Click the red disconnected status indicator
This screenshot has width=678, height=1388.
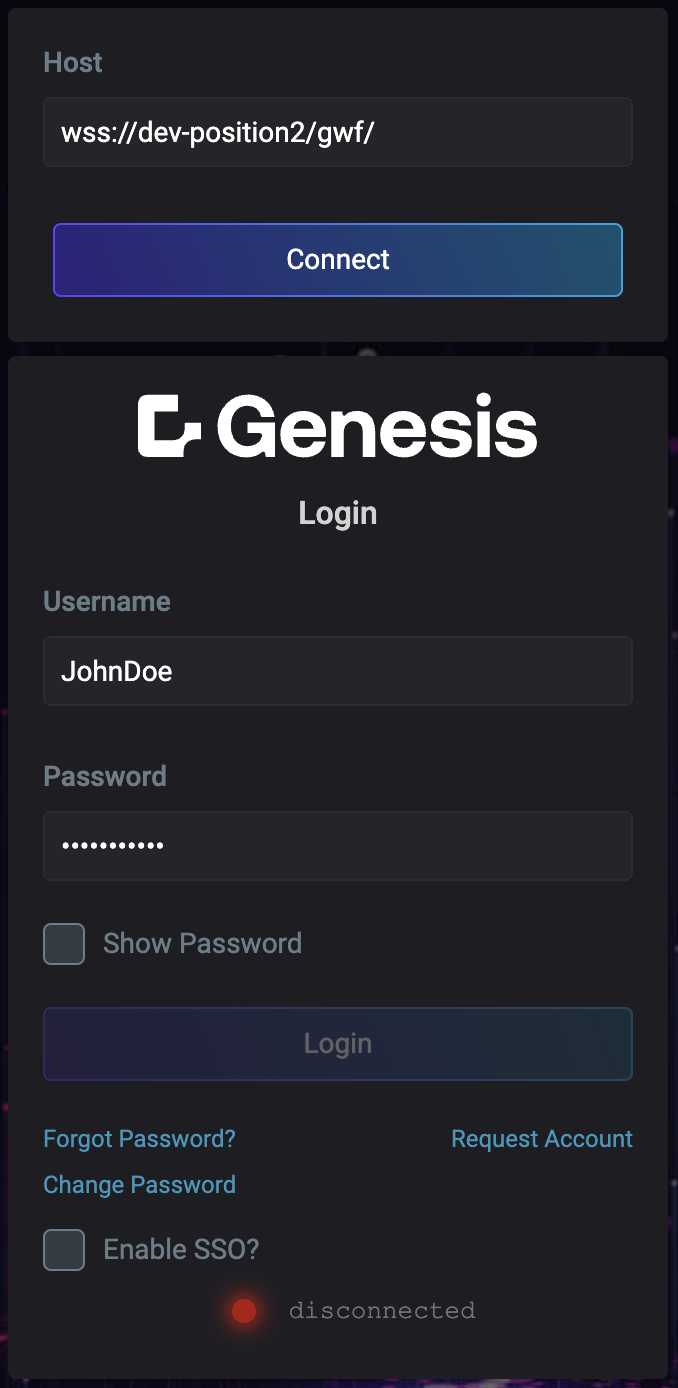coord(244,1311)
